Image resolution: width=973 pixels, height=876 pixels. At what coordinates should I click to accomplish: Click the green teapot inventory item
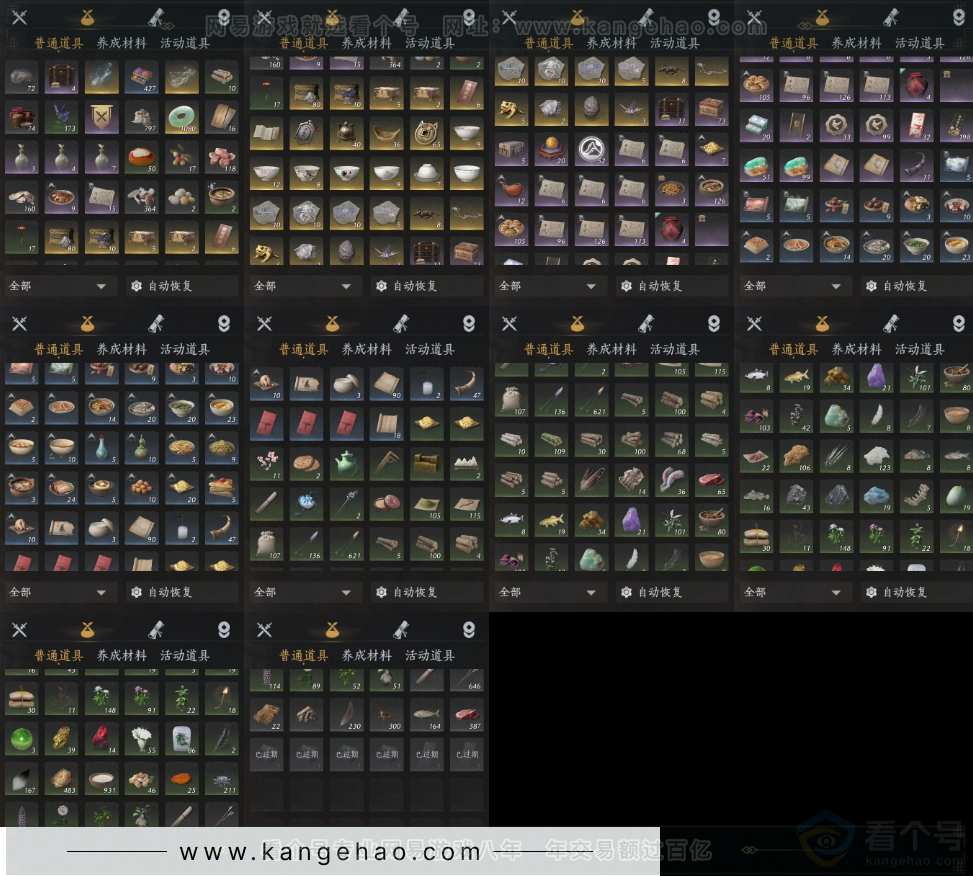pyautogui.click(x=346, y=463)
